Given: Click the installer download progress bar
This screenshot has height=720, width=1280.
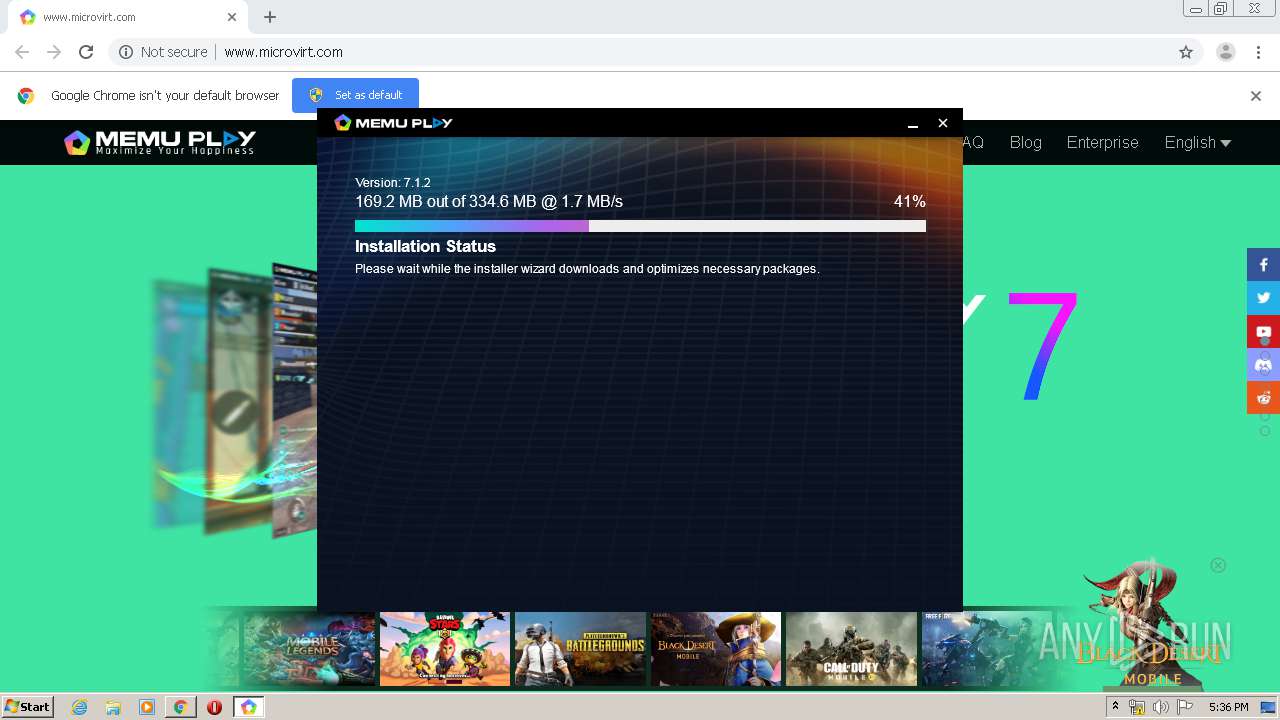Looking at the screenshot, I should (640, 226).
